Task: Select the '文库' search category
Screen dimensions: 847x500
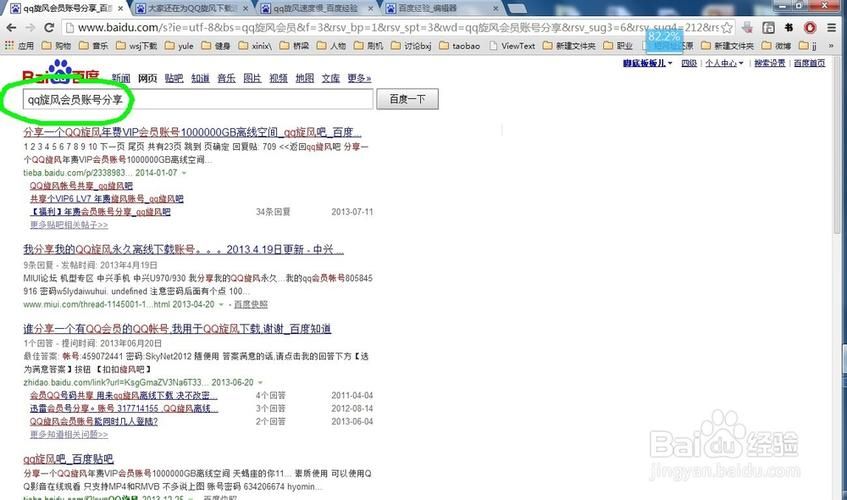Action: (331, 78)
